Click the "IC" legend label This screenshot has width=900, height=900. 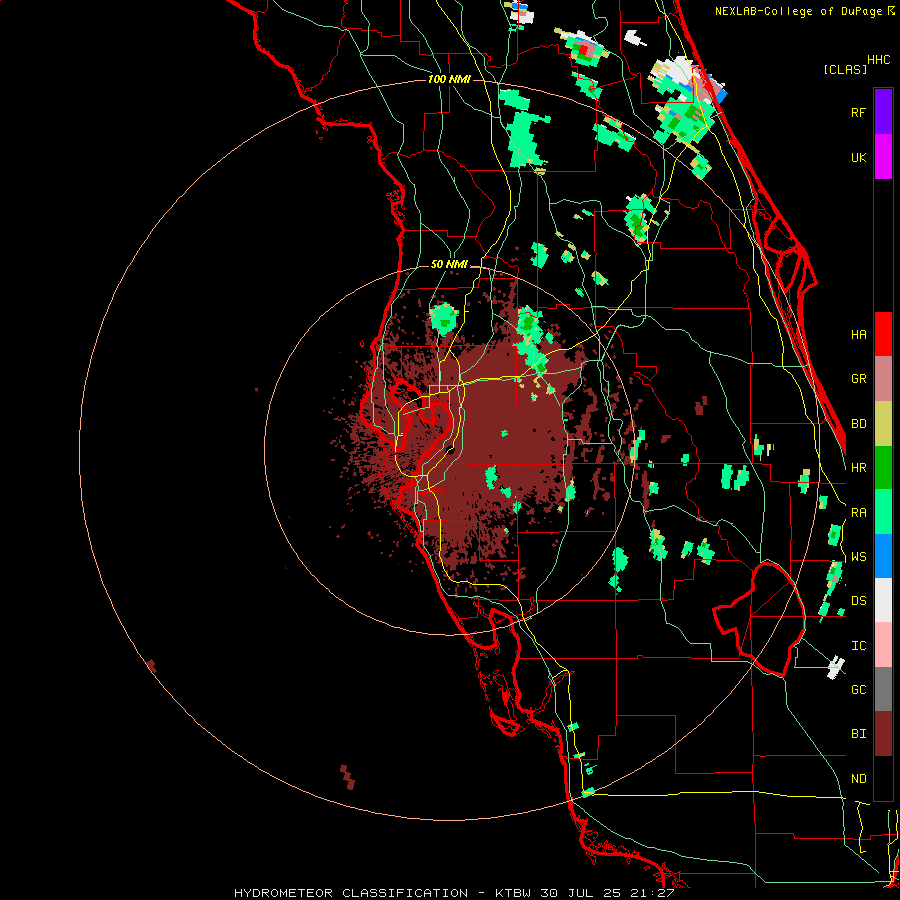click(x=858, y=646)
